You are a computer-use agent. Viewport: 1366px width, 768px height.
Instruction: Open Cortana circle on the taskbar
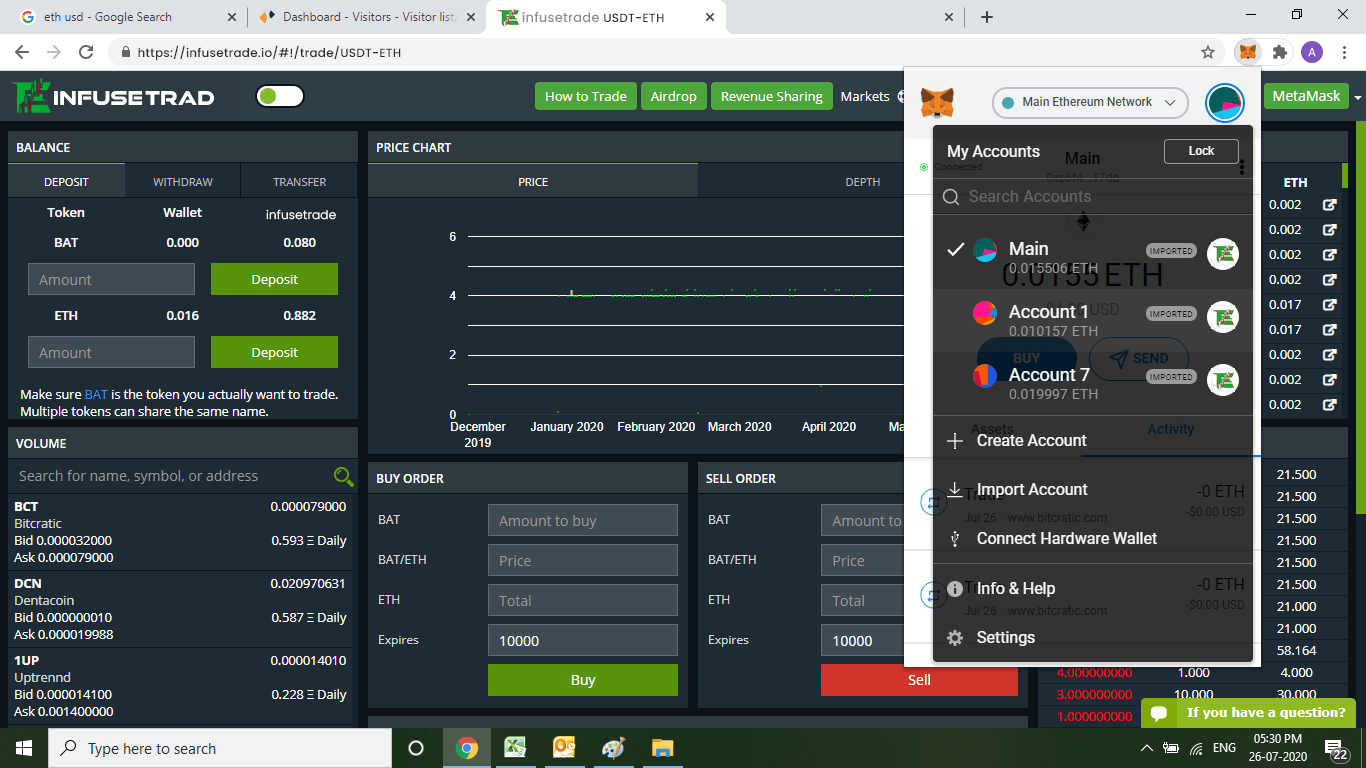416,748
